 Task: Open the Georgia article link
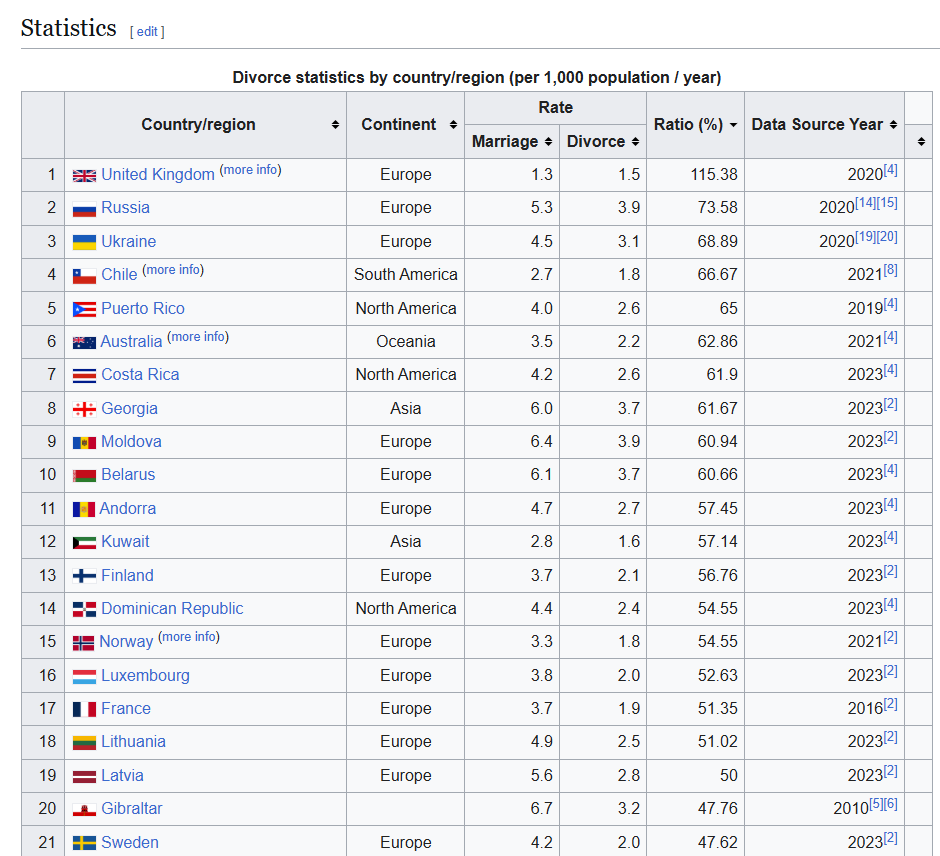[x=129, y=408]
